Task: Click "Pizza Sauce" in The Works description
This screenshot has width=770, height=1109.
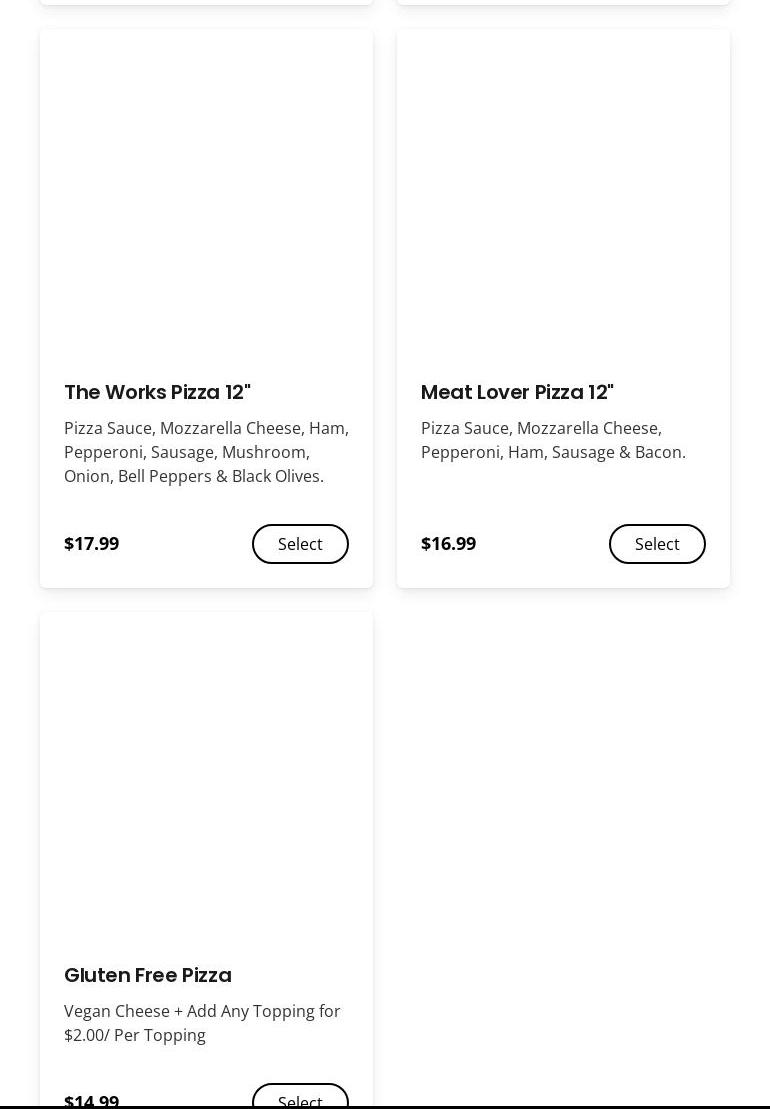Action: (108, 428)
